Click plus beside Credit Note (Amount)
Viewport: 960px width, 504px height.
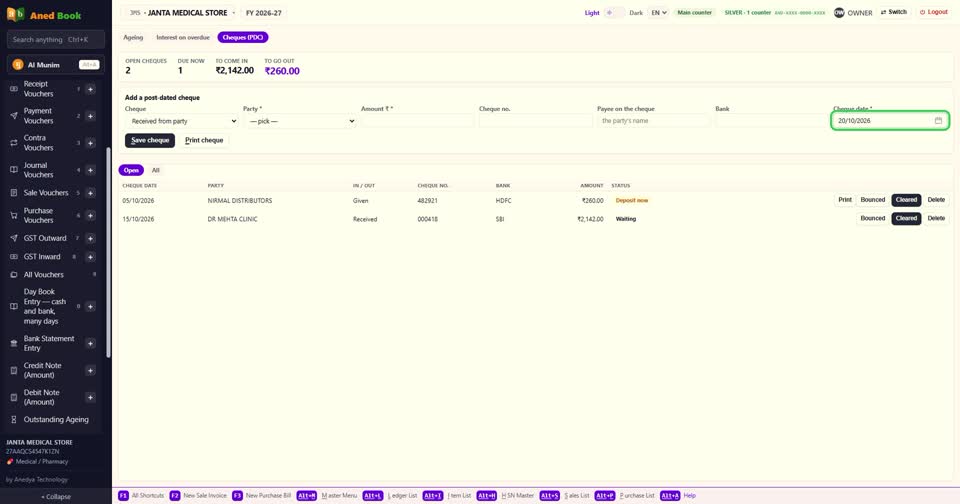pos(91,370)
